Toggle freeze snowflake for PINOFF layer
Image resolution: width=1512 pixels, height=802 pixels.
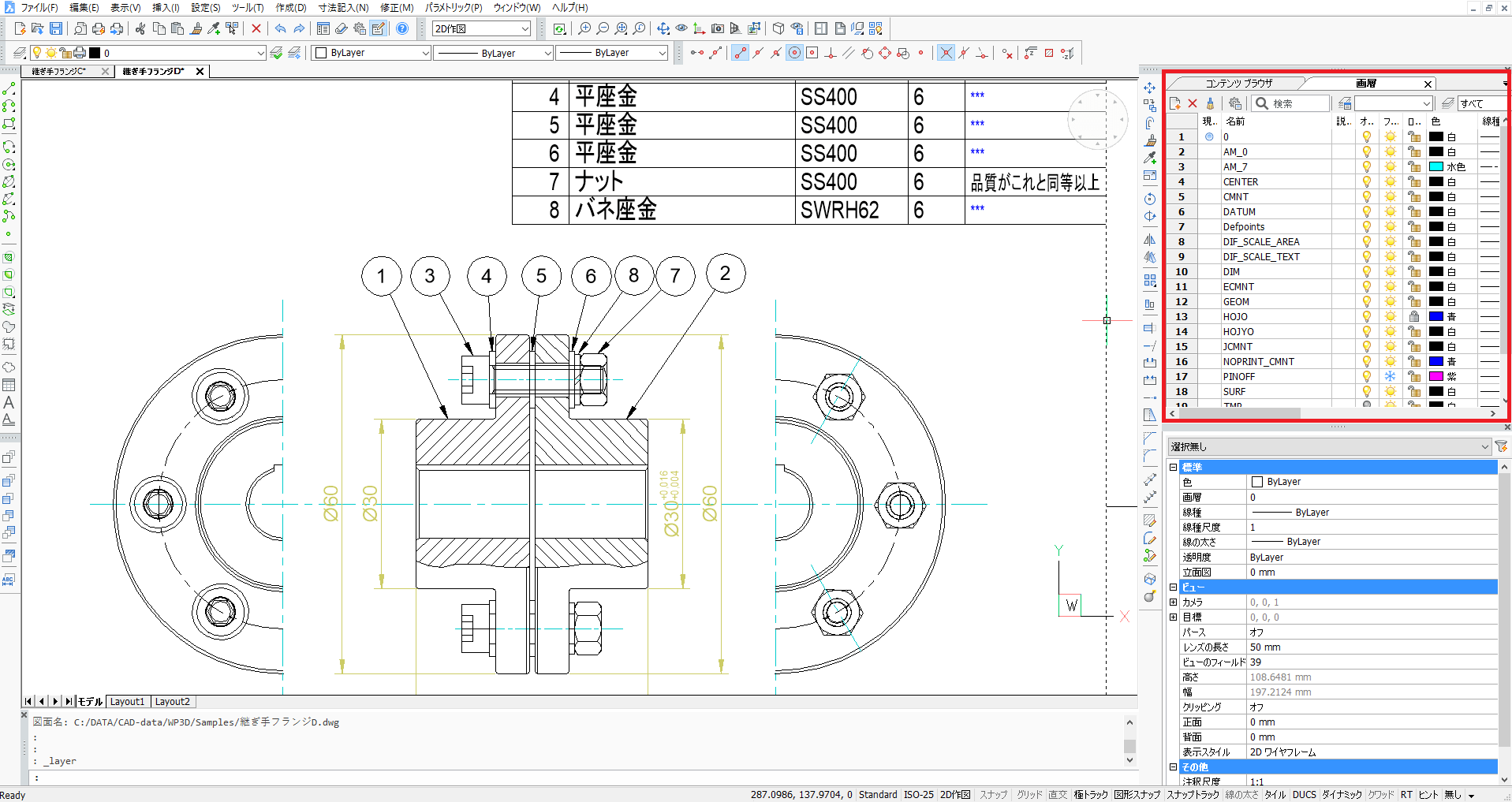1391,376
